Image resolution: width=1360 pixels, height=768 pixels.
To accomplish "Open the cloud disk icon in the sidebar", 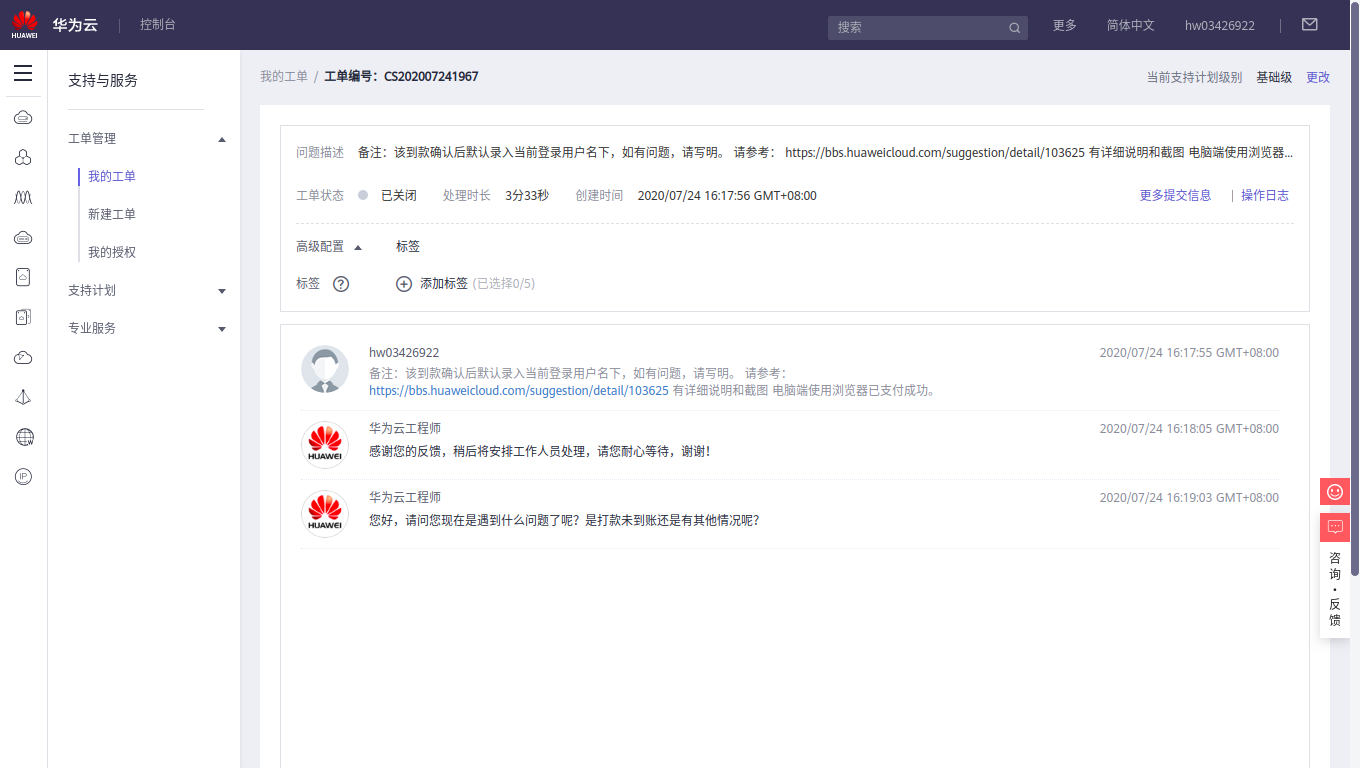I will click(23, 238).
